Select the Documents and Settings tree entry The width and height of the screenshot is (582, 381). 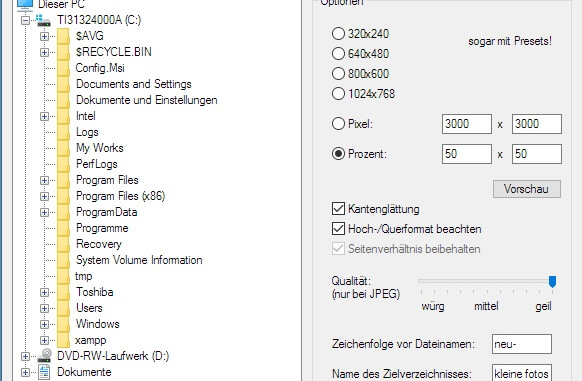click(x=134, y=84)
